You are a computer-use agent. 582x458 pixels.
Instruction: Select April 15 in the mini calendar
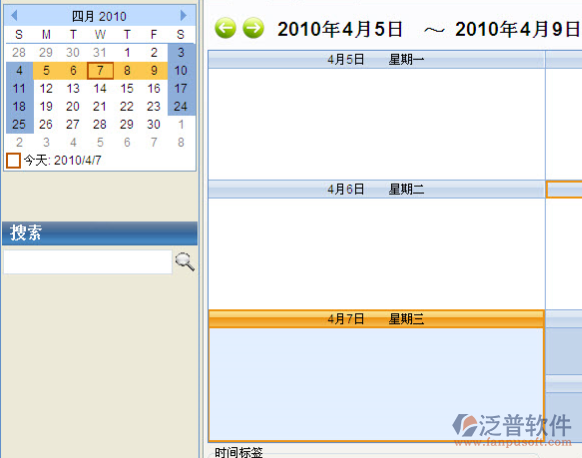tap(127, 88)
